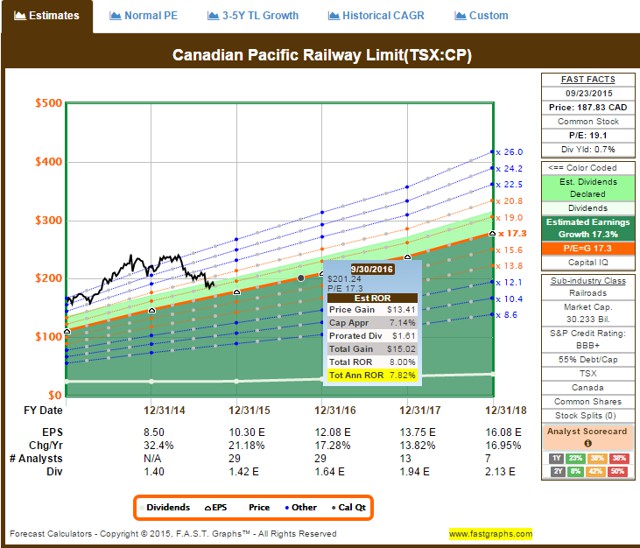Click Sub-industry Class link
This screenshot has height=548, width=640.
pyautogui.click(x=588, y=281)
